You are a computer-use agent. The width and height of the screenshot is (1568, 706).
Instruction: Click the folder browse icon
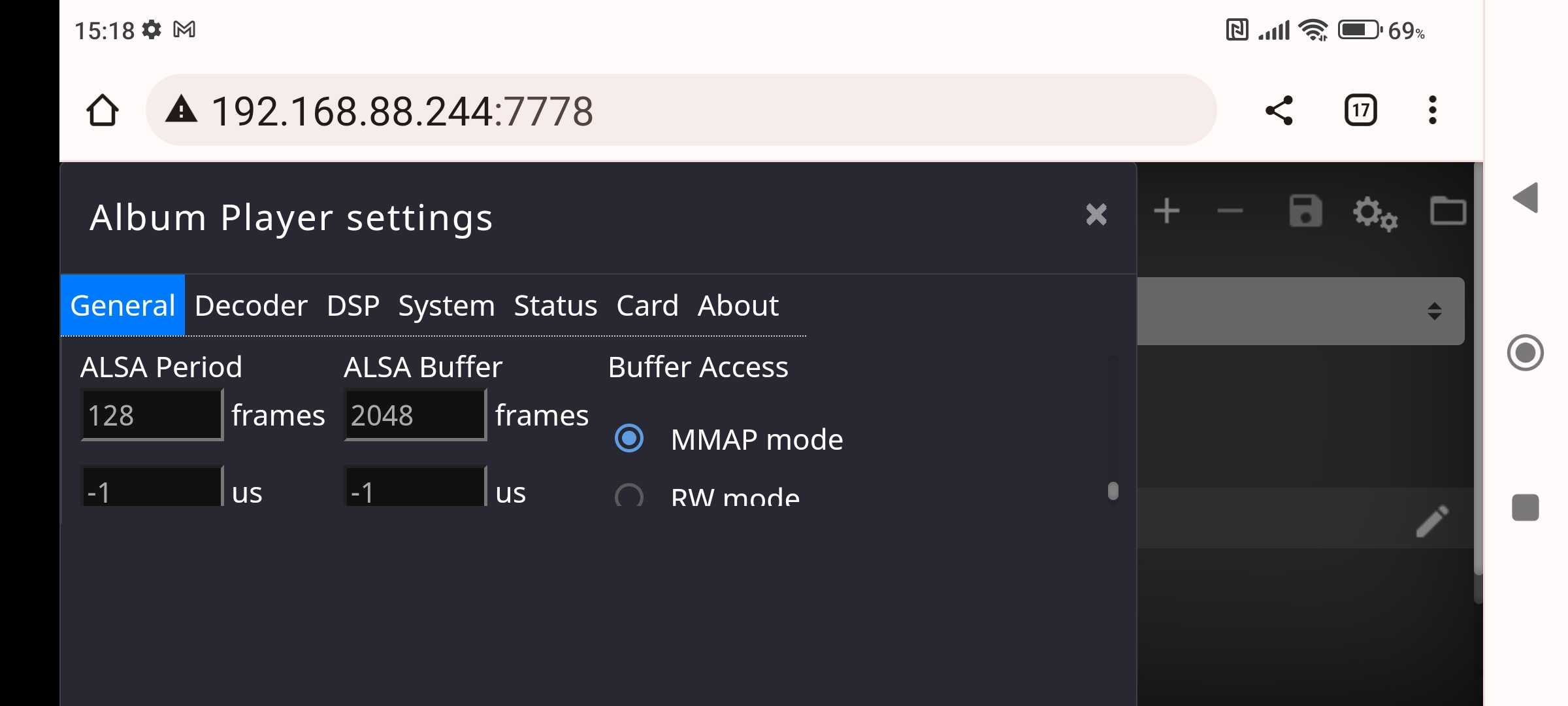1448,210
